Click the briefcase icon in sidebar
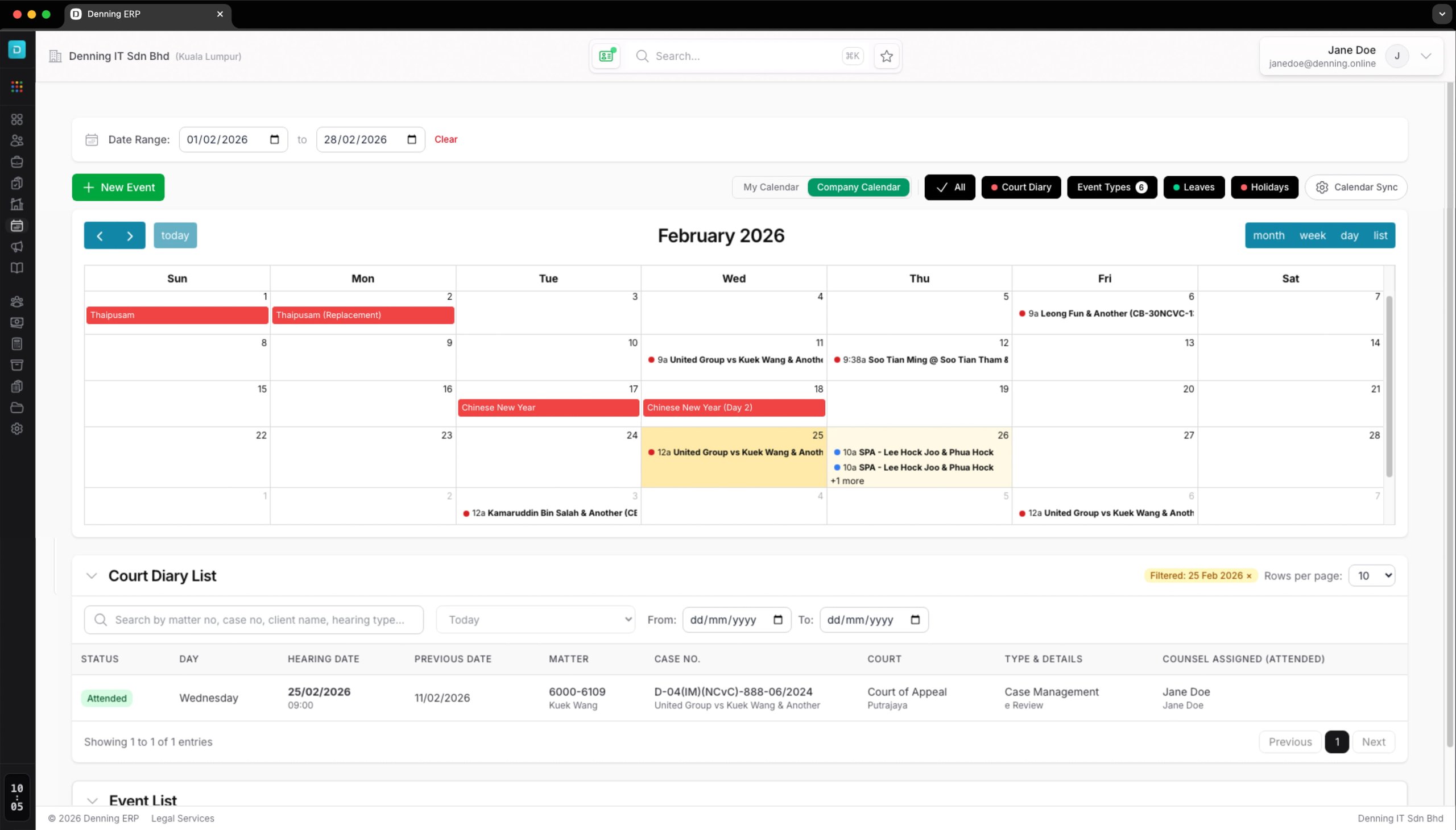The height and width of the screenshot is (830, 1456). tap(17, 162)
